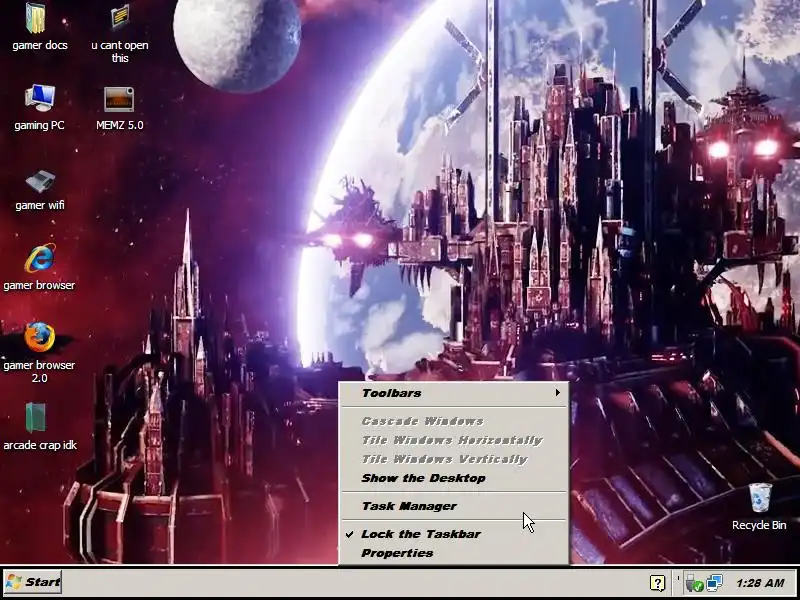Viewport: 800px width, 600px height.
Task: Click the 1:28 AM taskbar clock
Action: pos(760,583)
